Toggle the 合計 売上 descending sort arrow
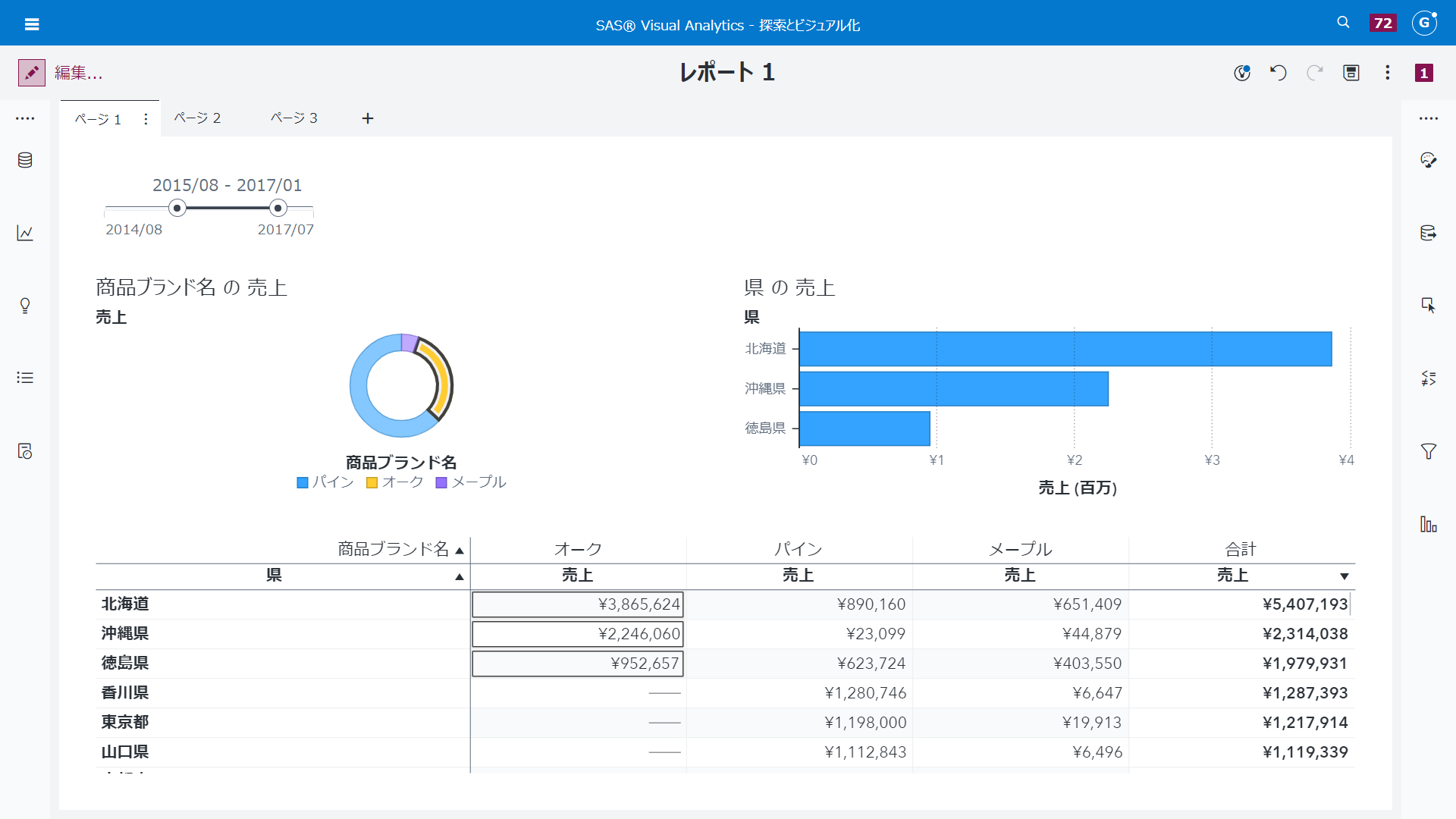The width and height of the screenshot is (1456, 819). coord(1344,577)
